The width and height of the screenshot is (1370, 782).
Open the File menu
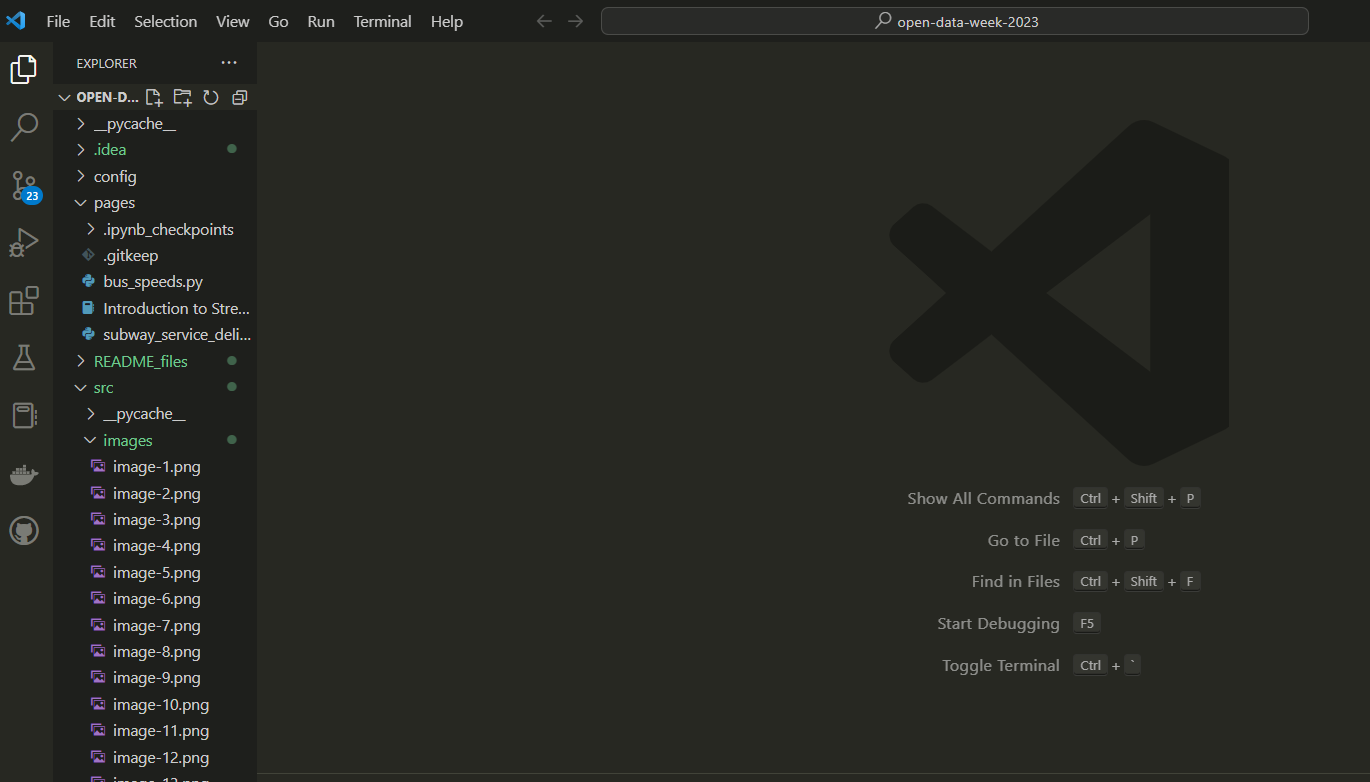[58, 21]
